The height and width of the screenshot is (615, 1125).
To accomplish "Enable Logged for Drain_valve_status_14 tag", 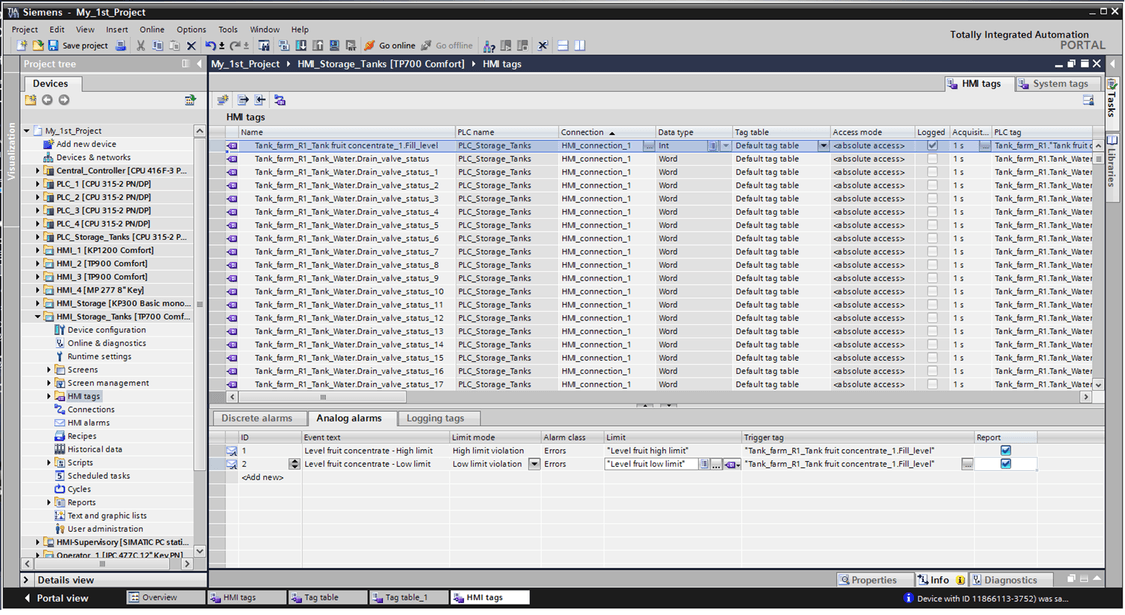I will [x=932, y=344].
